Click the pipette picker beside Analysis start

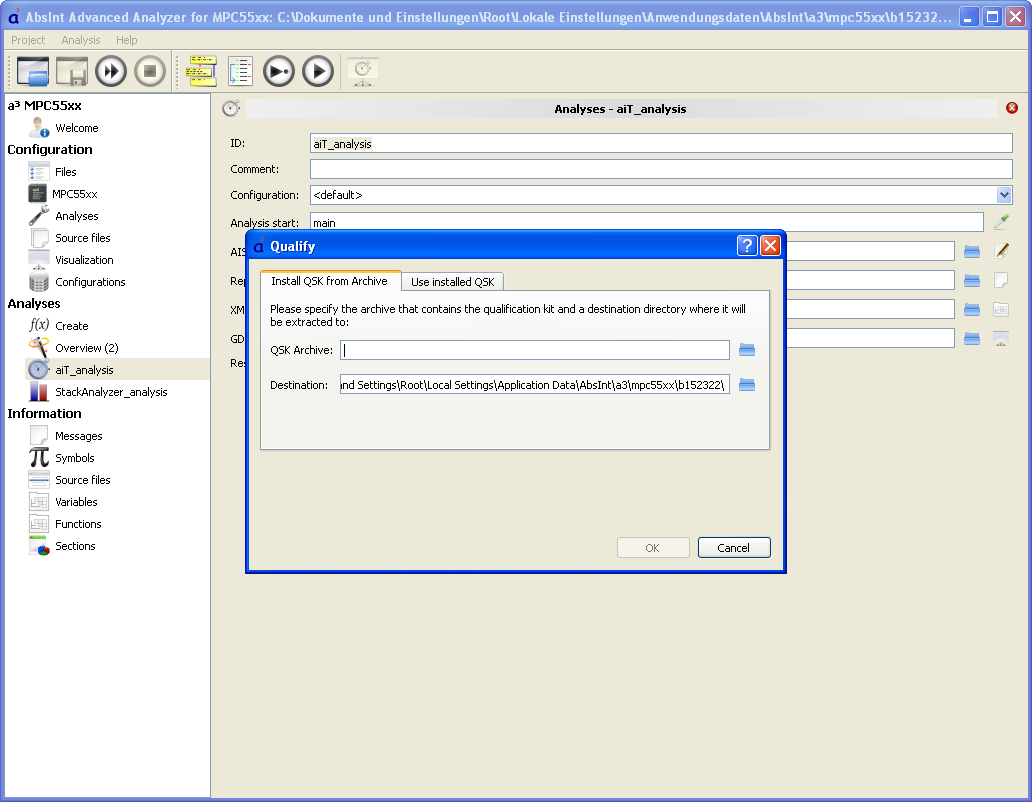[x=1001, y=222]
